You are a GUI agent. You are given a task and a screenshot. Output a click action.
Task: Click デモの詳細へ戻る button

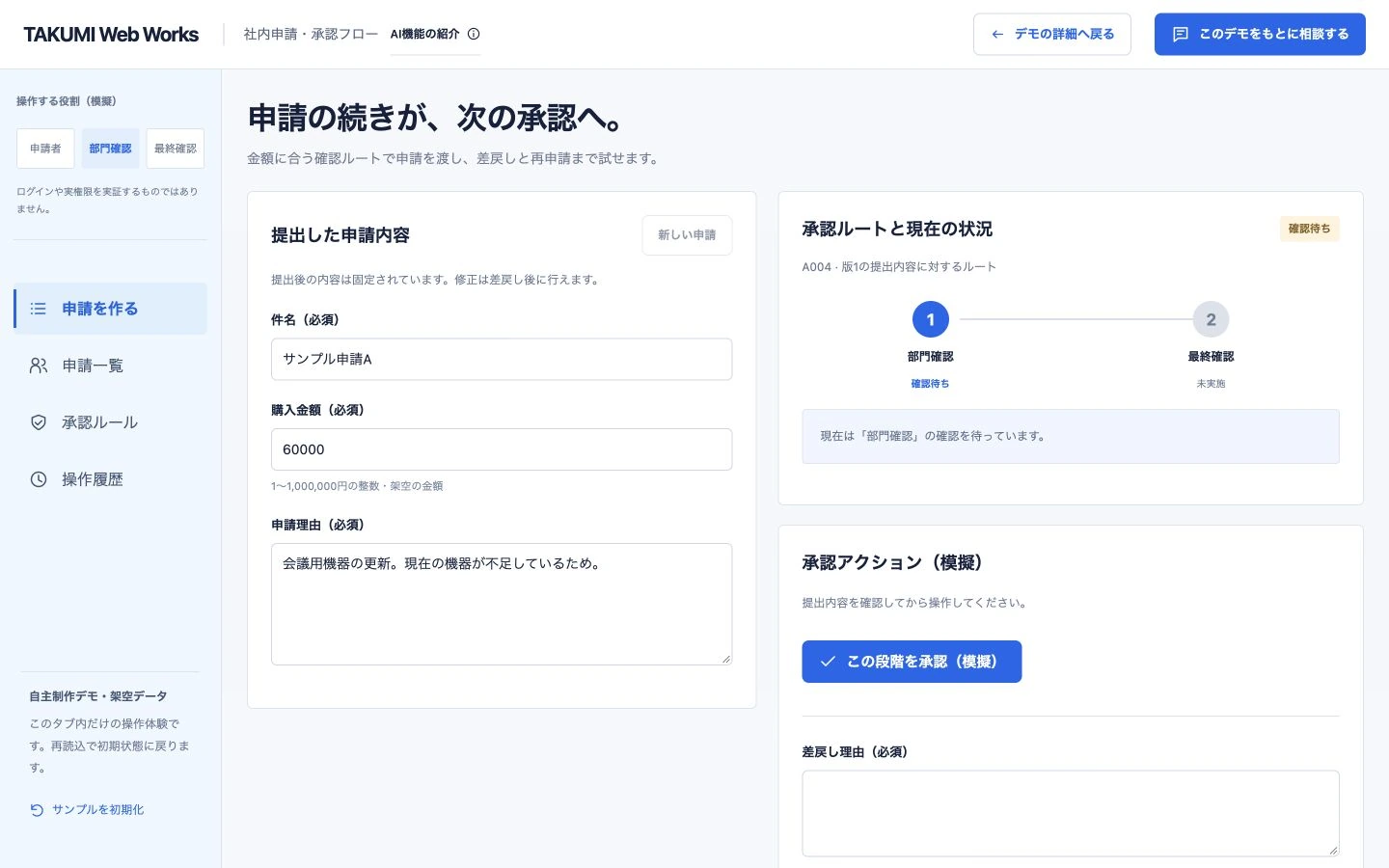[1052, 34]
